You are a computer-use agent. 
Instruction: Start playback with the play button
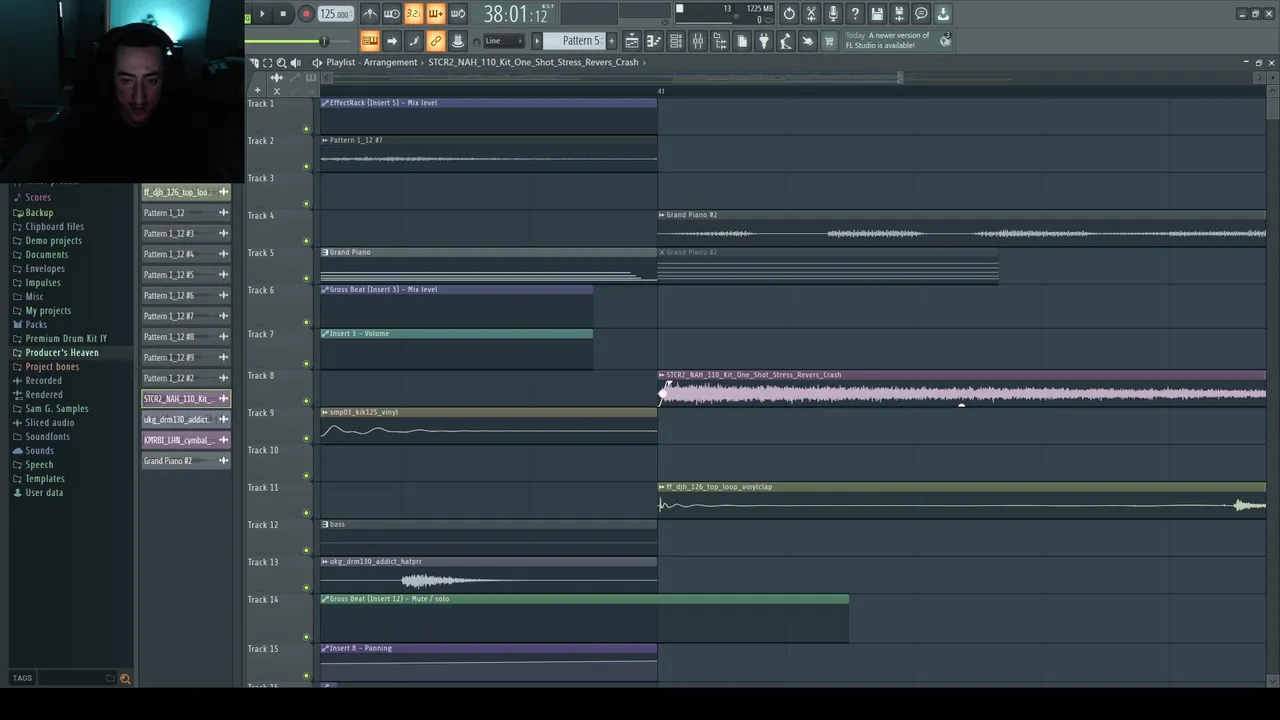262,14
